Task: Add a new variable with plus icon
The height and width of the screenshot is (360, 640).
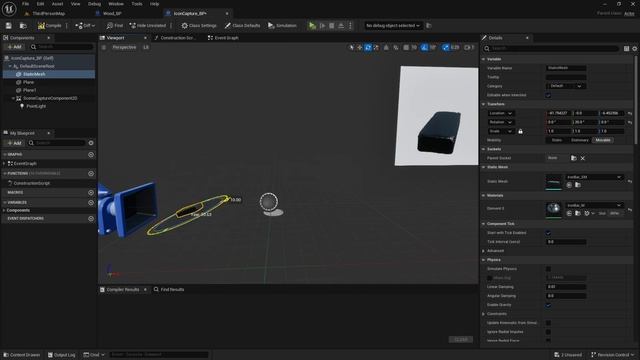Action: pyautogui.click(x=91, y=202)
